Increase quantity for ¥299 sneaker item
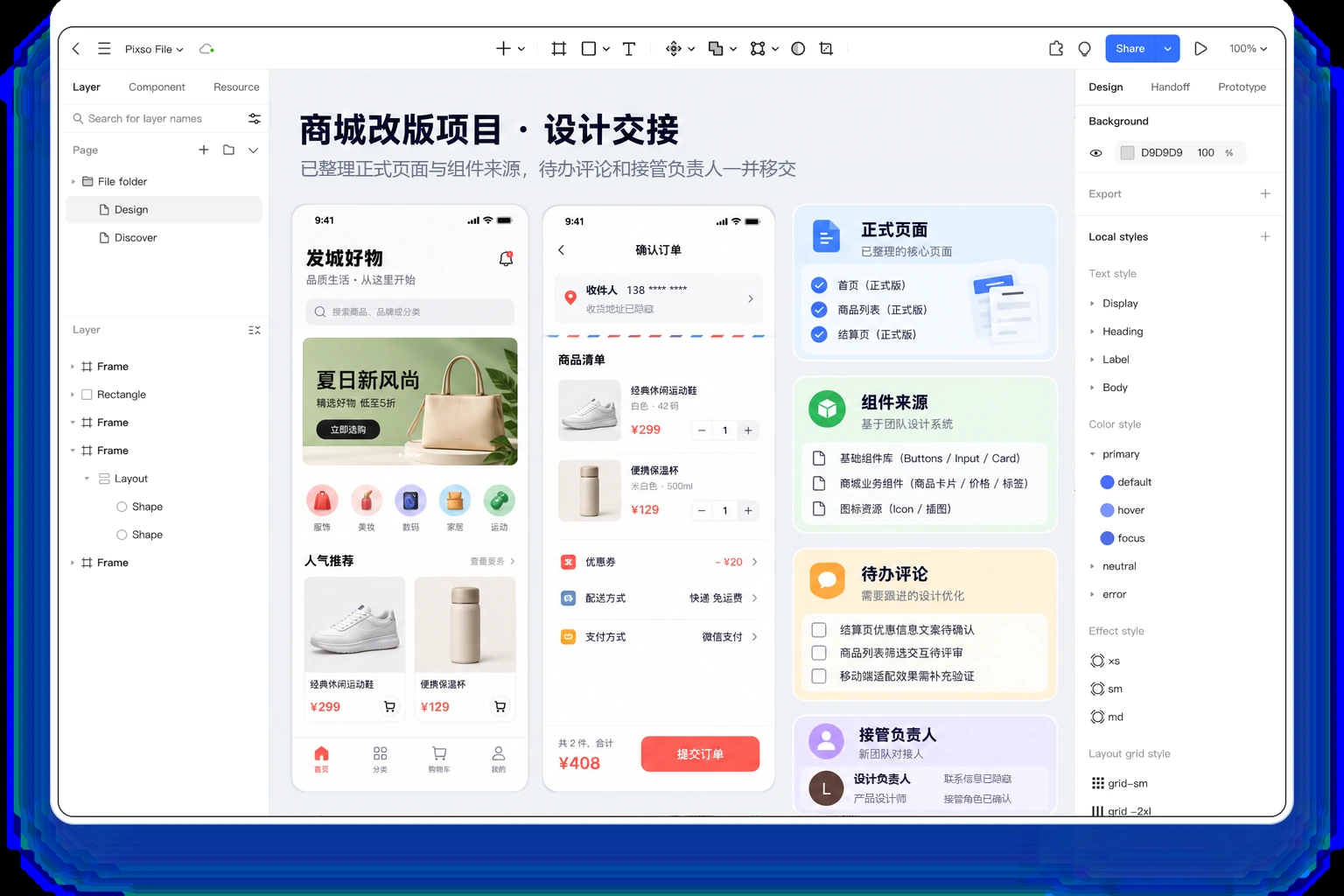Image resolution: width=1344 pixels, height=896 pixels. coord(748,430)
